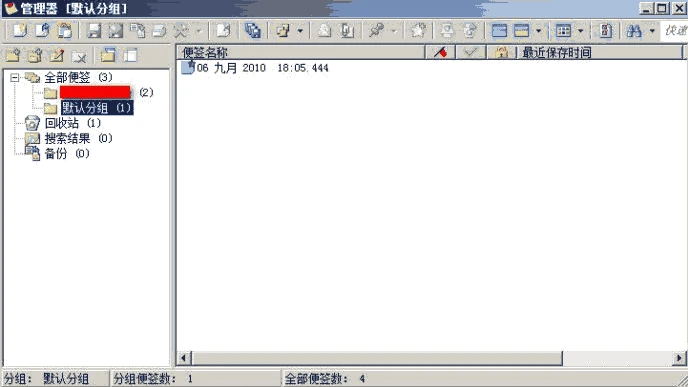Click the document settings page icon
The width and height of the screenshot is (688, 387).
[x=606, y=30]
